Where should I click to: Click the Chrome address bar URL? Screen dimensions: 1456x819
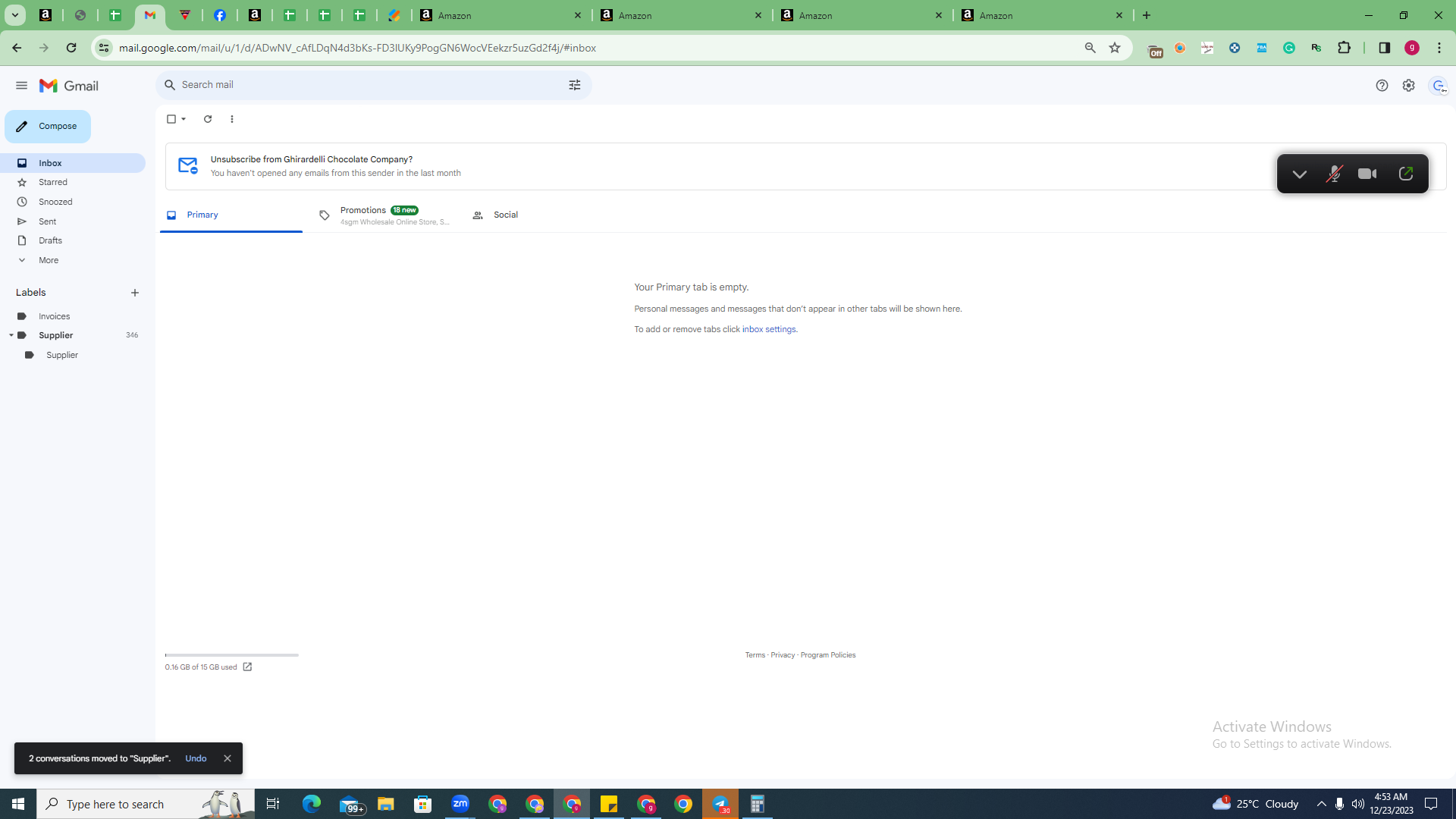click(x=357, y=48)
